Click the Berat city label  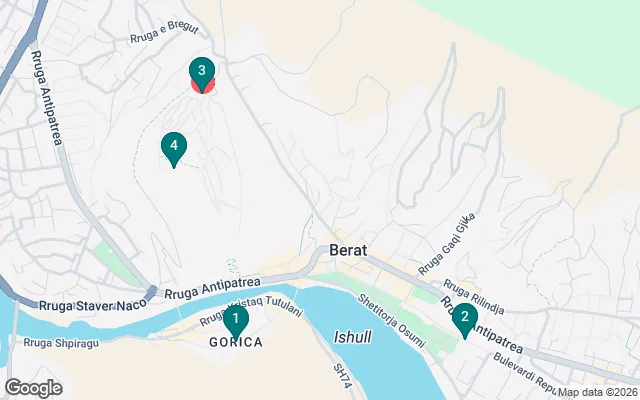(x=348, y=250)
